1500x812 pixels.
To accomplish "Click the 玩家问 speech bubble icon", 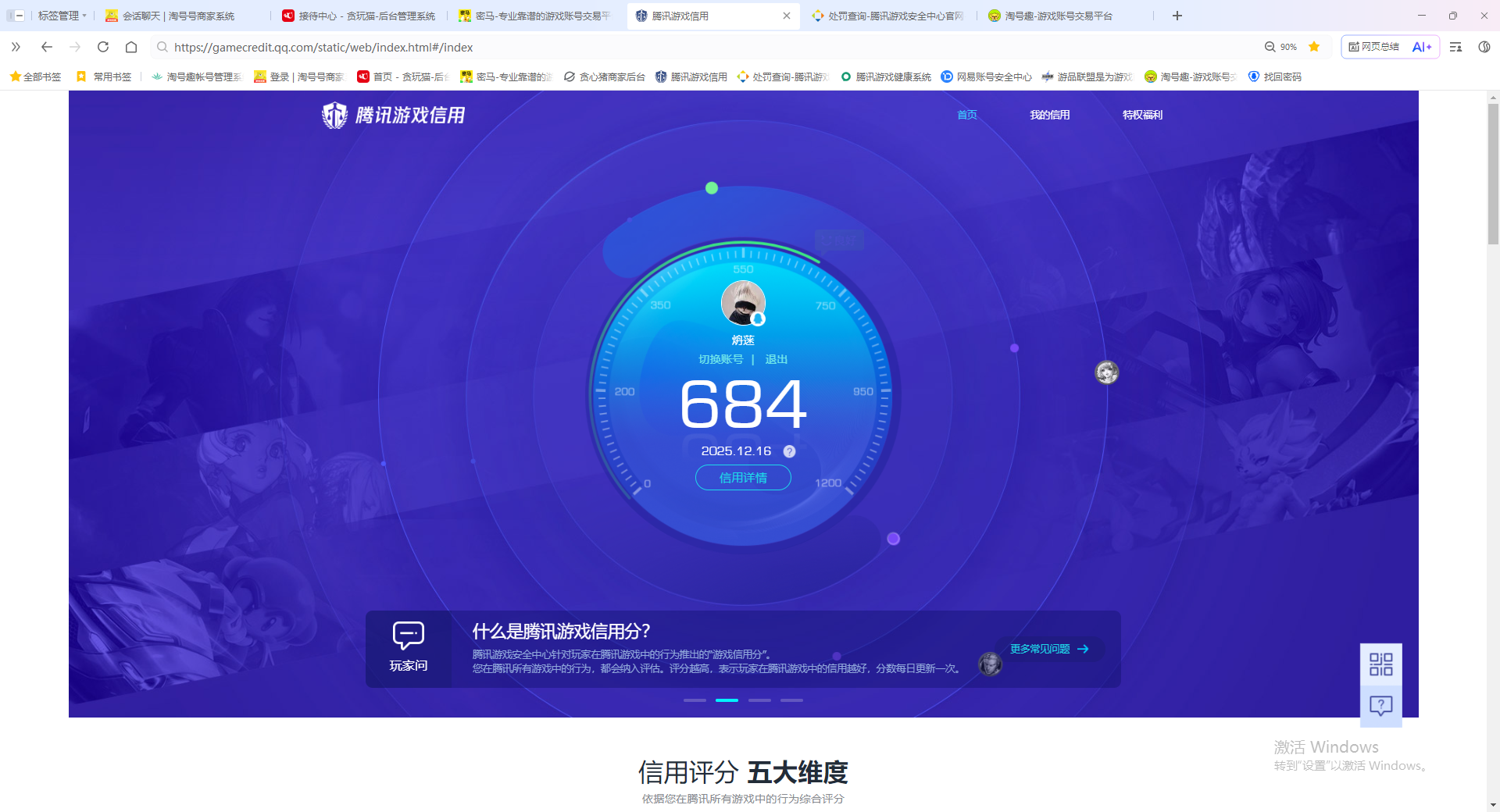I will (408, 636).
